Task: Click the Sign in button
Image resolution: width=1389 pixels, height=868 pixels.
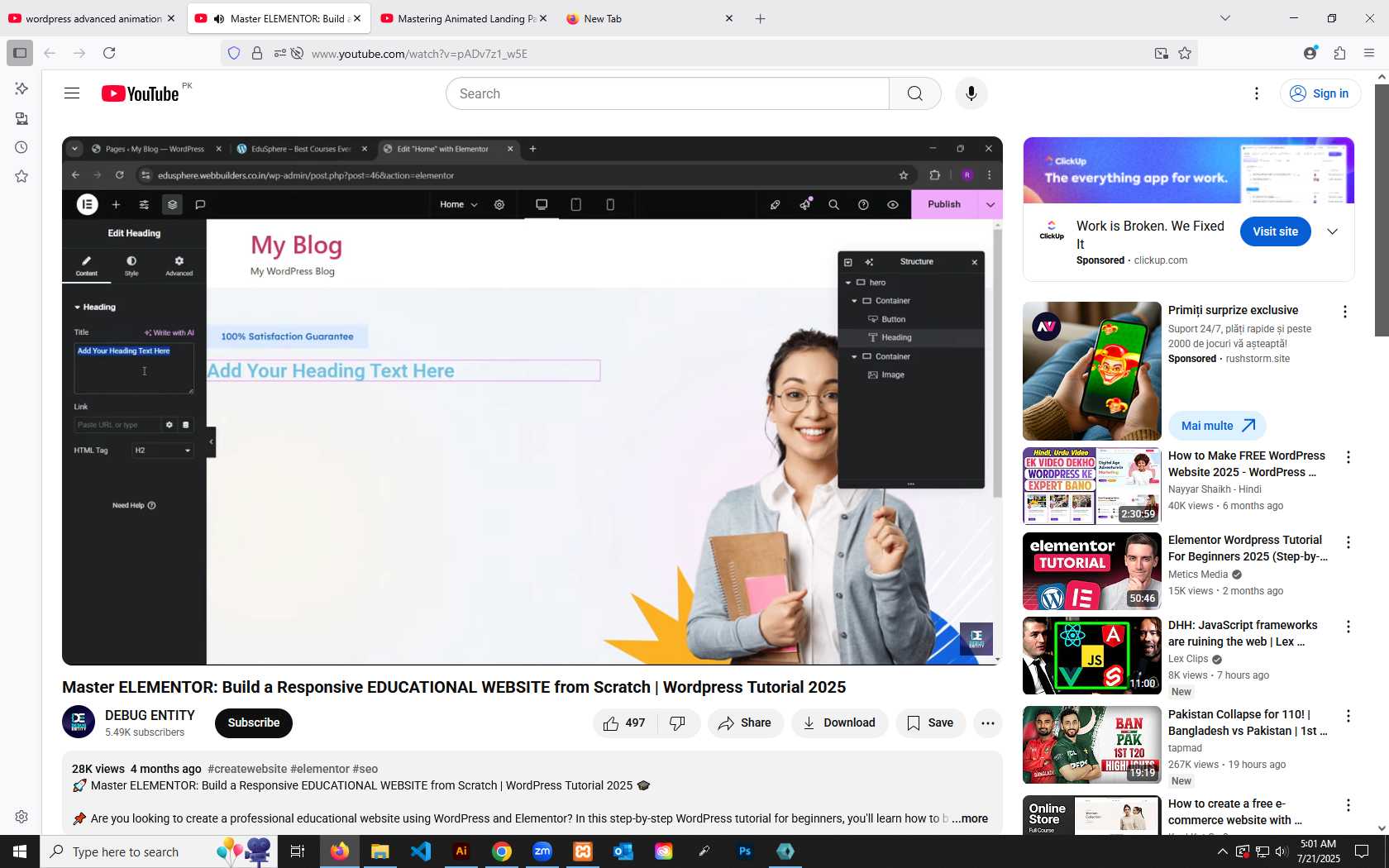Action: 1320,93
